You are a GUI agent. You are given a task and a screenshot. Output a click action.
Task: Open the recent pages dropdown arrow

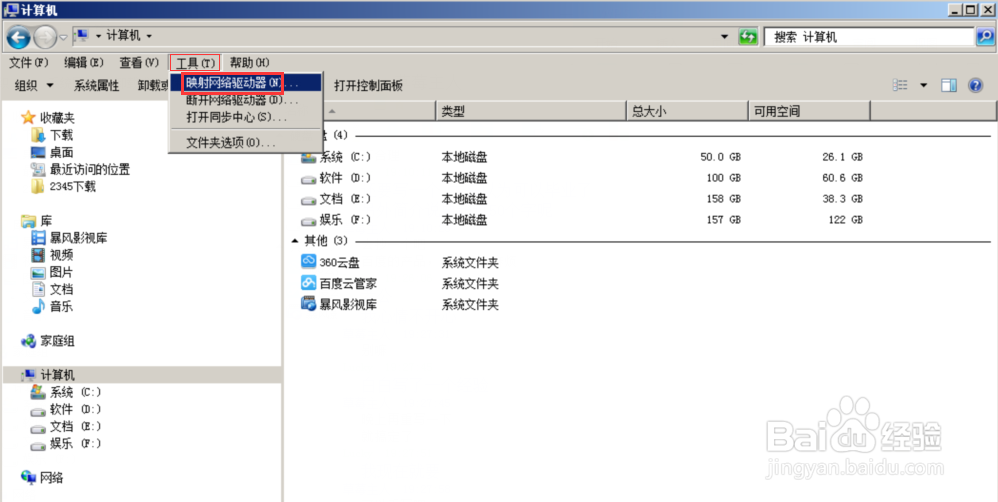click(x=63, y=38)
